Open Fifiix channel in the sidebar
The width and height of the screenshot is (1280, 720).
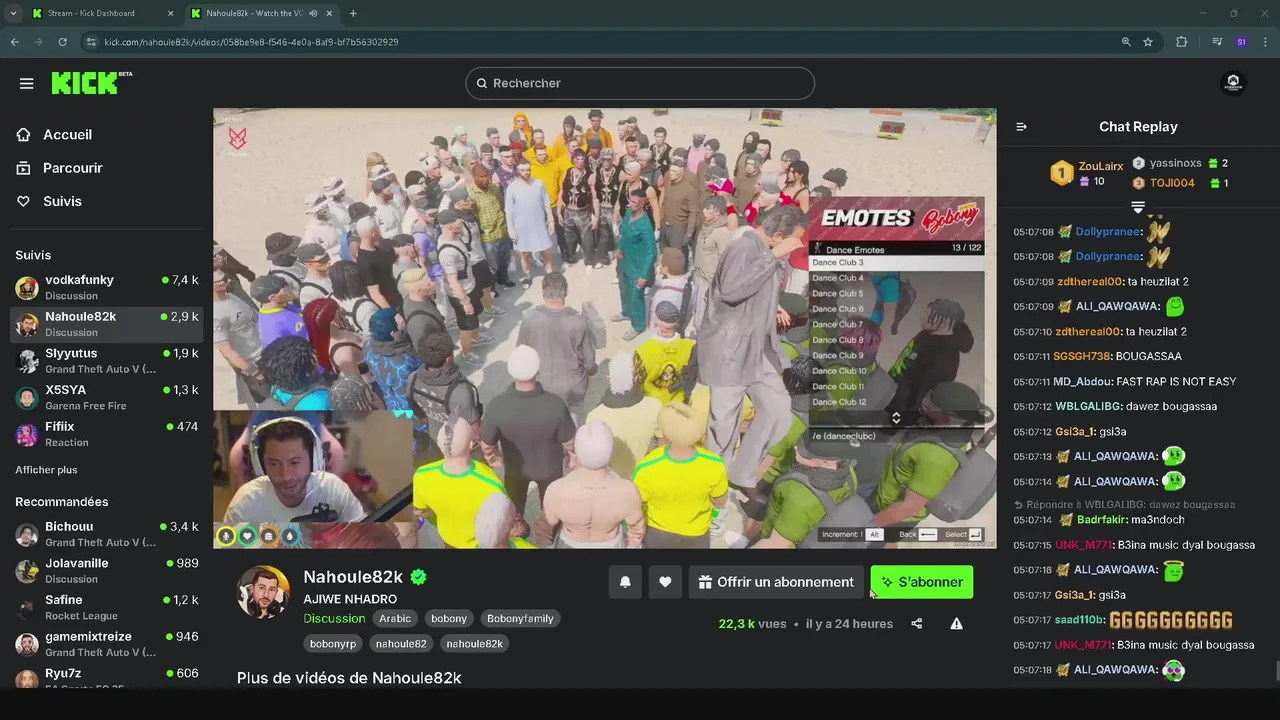[x=106, y=434]
